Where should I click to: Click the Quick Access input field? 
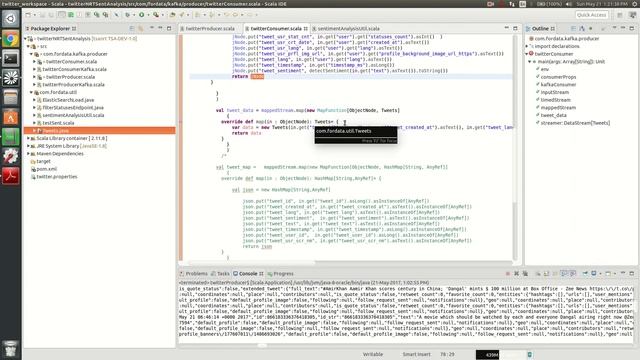pos(591,15)
